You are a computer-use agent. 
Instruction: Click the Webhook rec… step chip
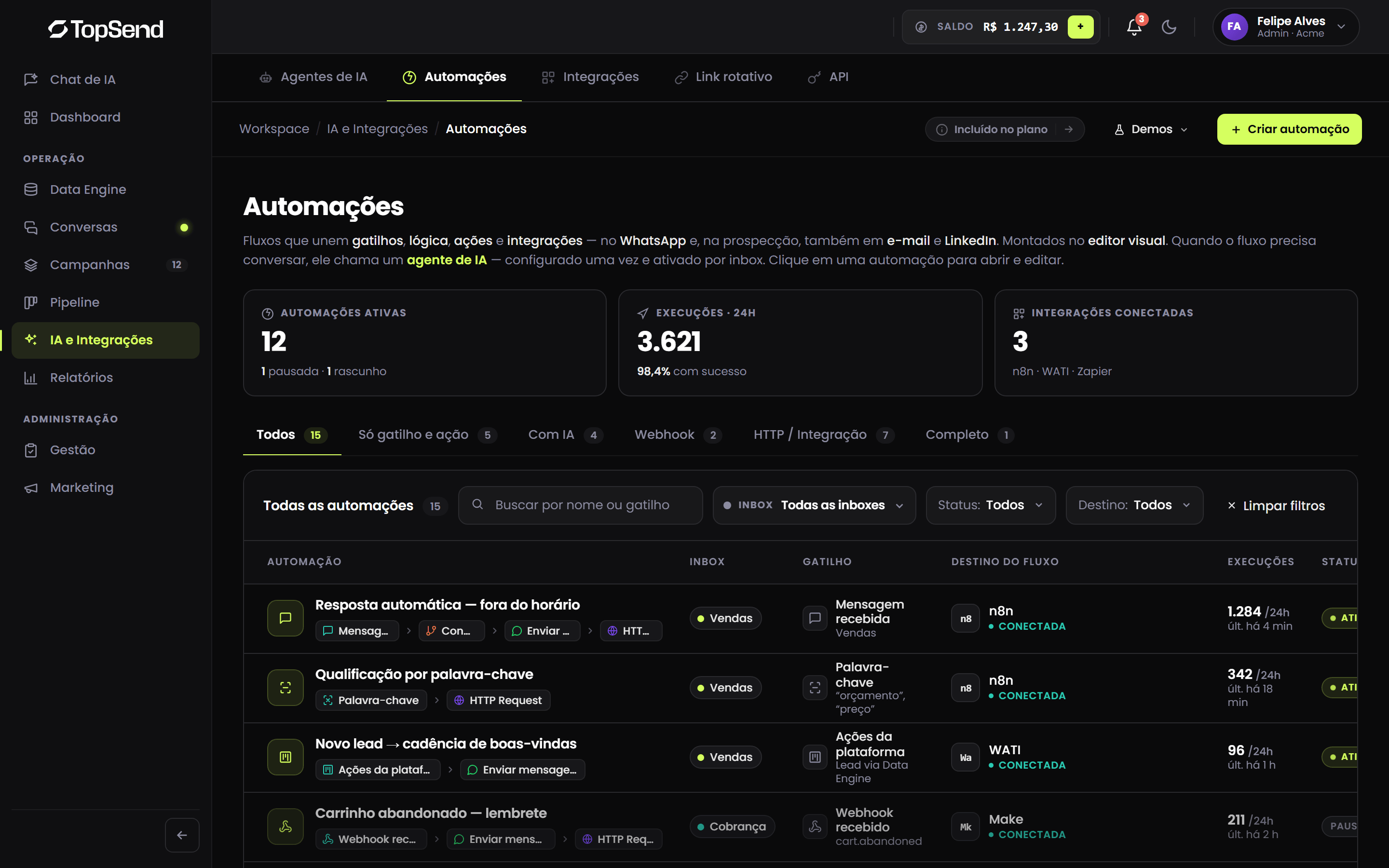(x=371, y=839)
